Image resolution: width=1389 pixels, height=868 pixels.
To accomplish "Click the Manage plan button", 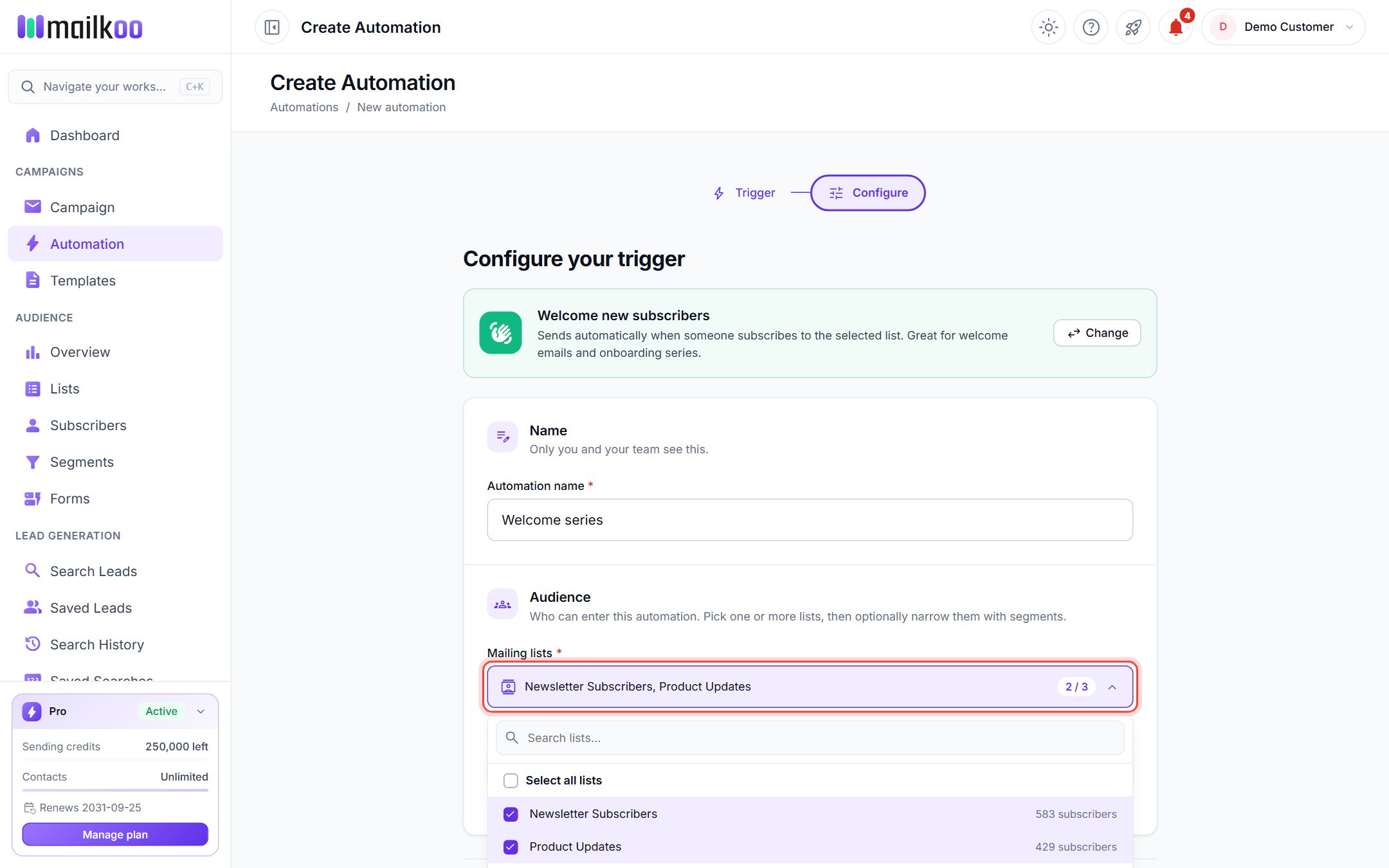I will 115,835.
